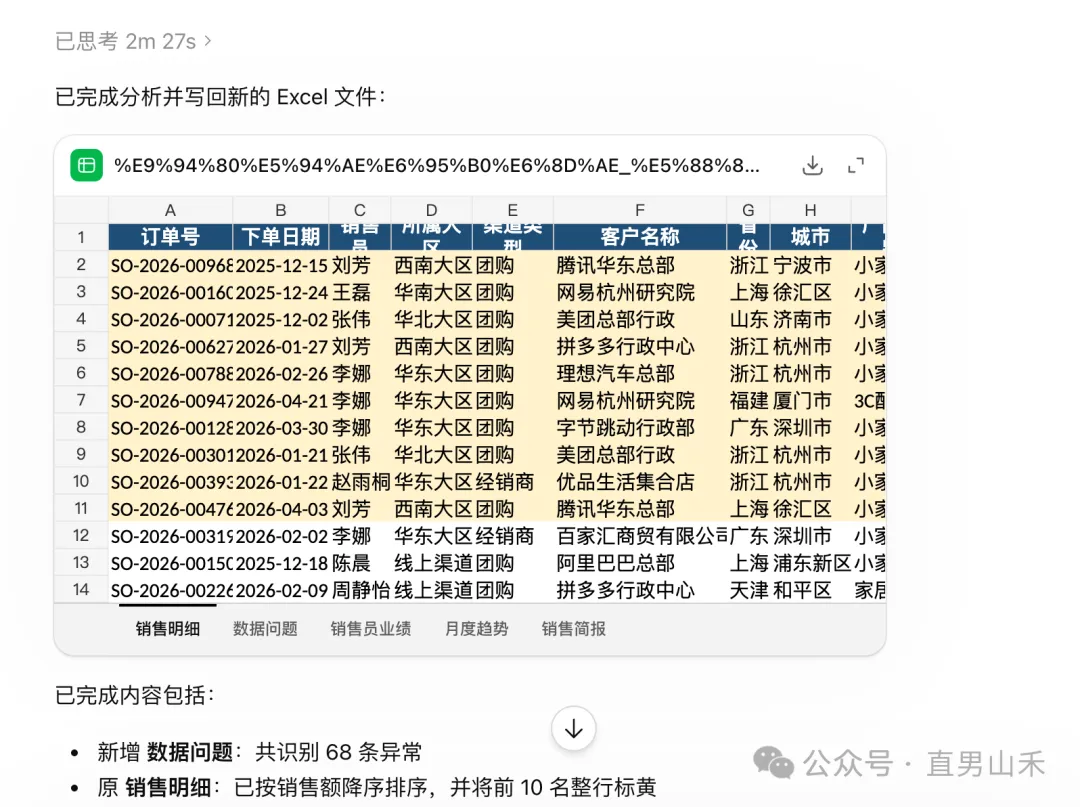Select salesperson cell 陈晨
The height and width of the screenshot is (807, 1080).
tap(360, 563)
